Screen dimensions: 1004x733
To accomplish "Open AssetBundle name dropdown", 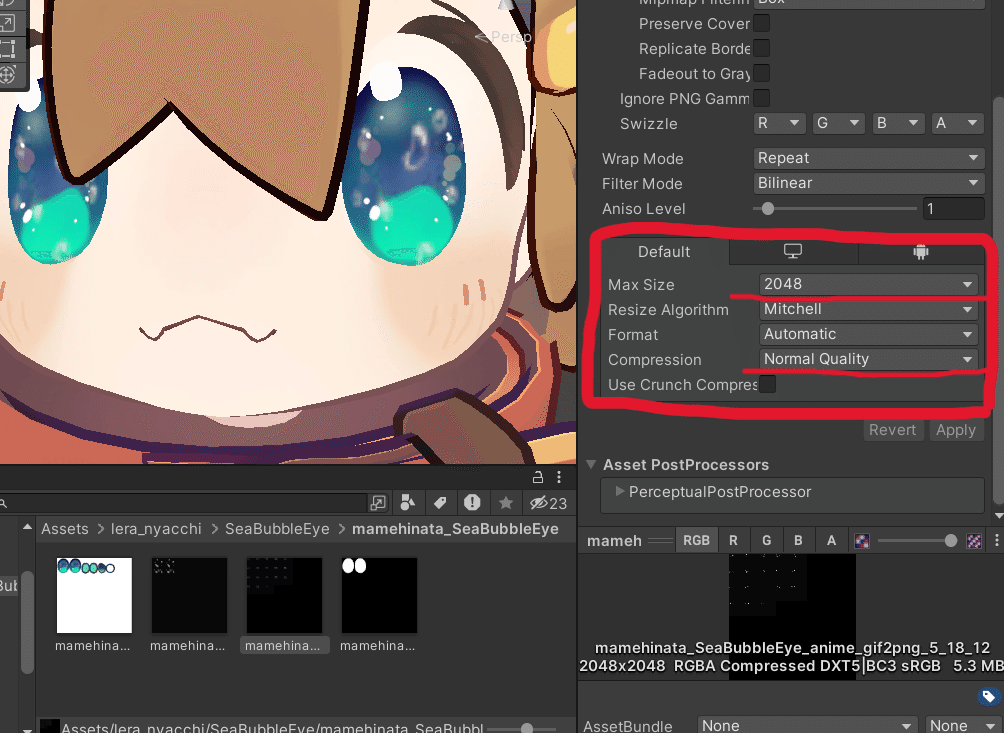I will tap(807, 725).
